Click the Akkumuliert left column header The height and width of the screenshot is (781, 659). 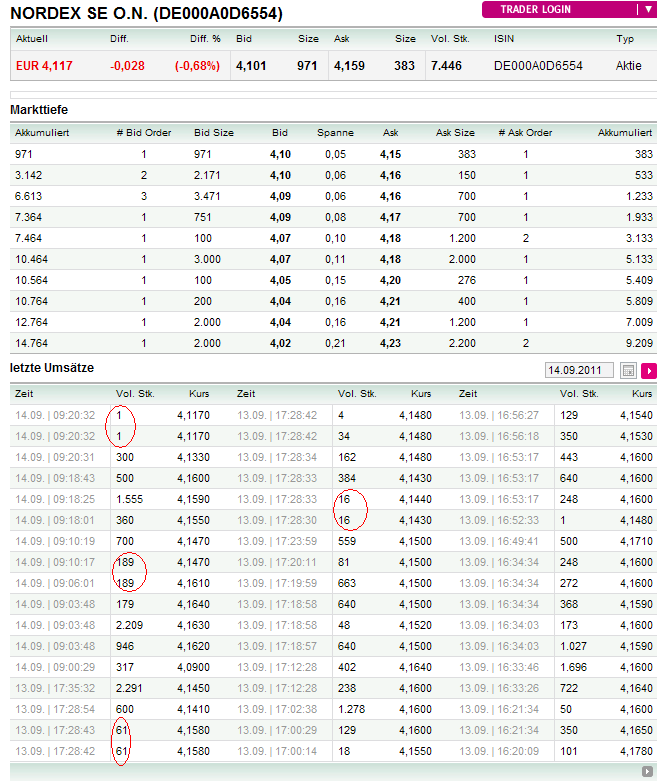coord(42,132)
